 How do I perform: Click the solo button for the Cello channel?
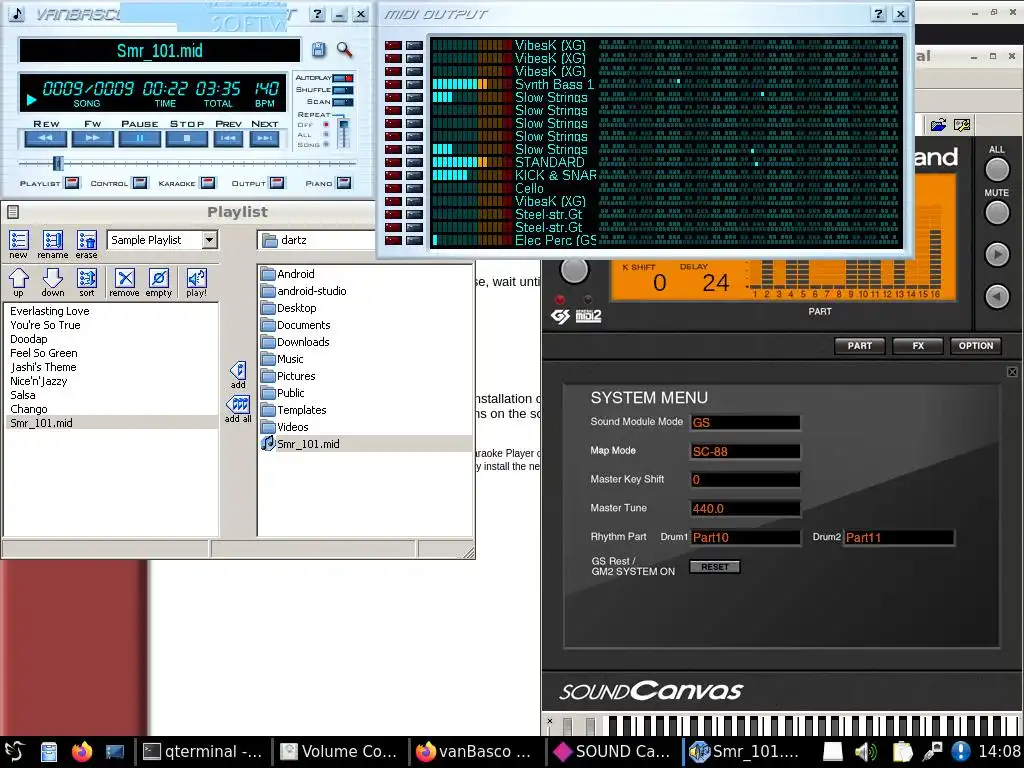(x=414, y=188)
